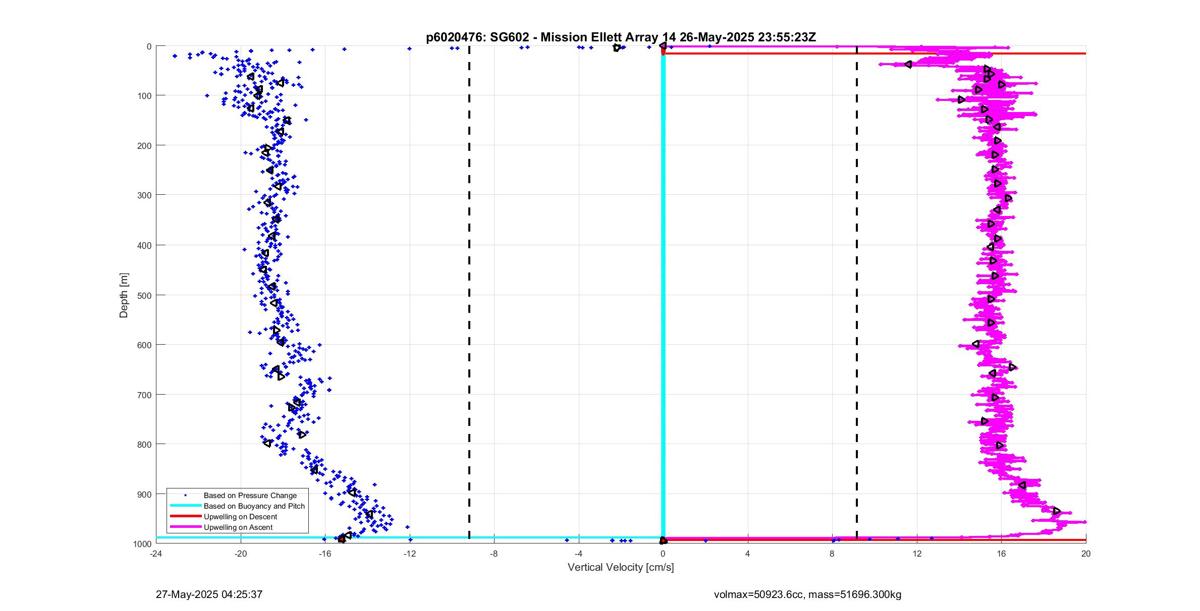The image size is (1200, 611).
Task: Click the 'Vertical Velocity [cm/s]' x-axis label
Action: tap(621, 567)
